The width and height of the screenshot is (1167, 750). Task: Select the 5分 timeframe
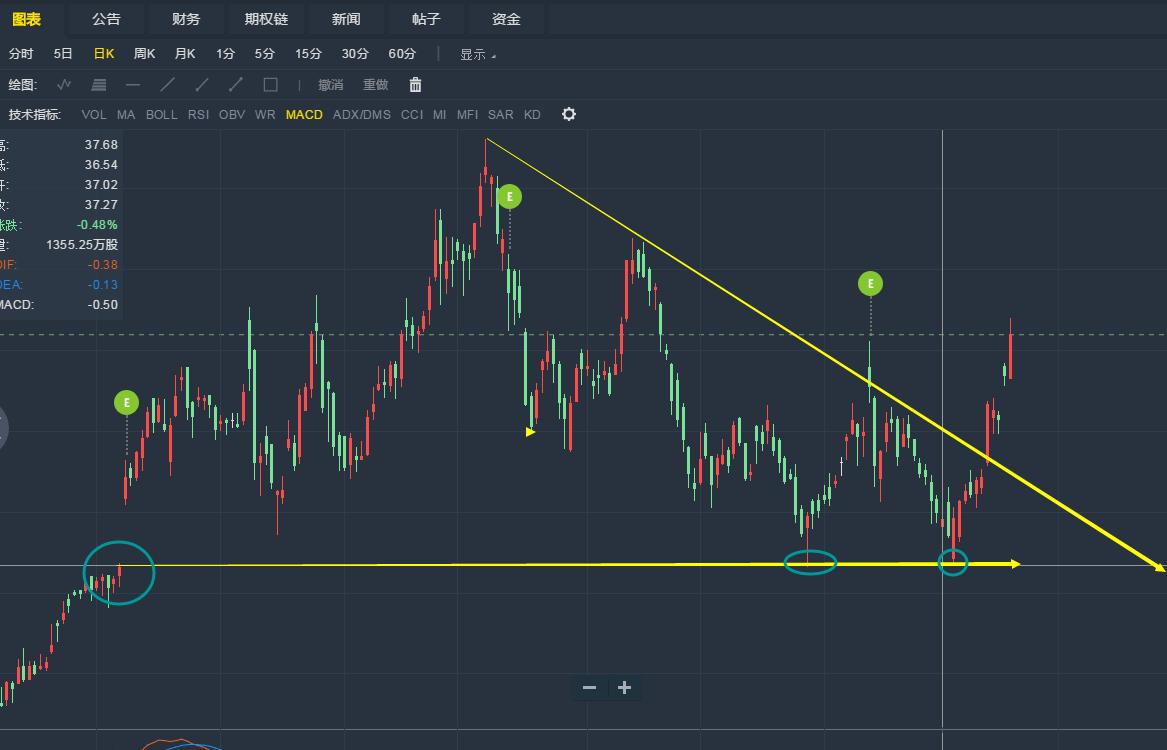[x=264, y=54]
